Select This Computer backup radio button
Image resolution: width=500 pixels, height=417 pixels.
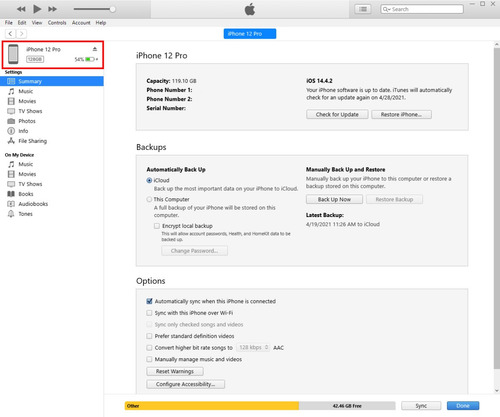pos(149,199)
